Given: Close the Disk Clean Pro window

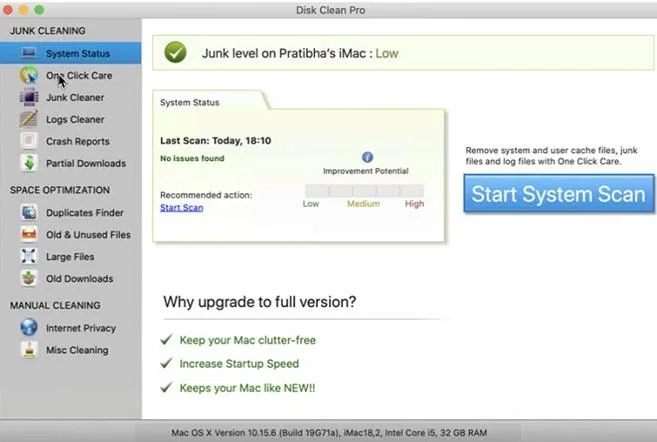Looking at the screenshot, I should [8, 10].
